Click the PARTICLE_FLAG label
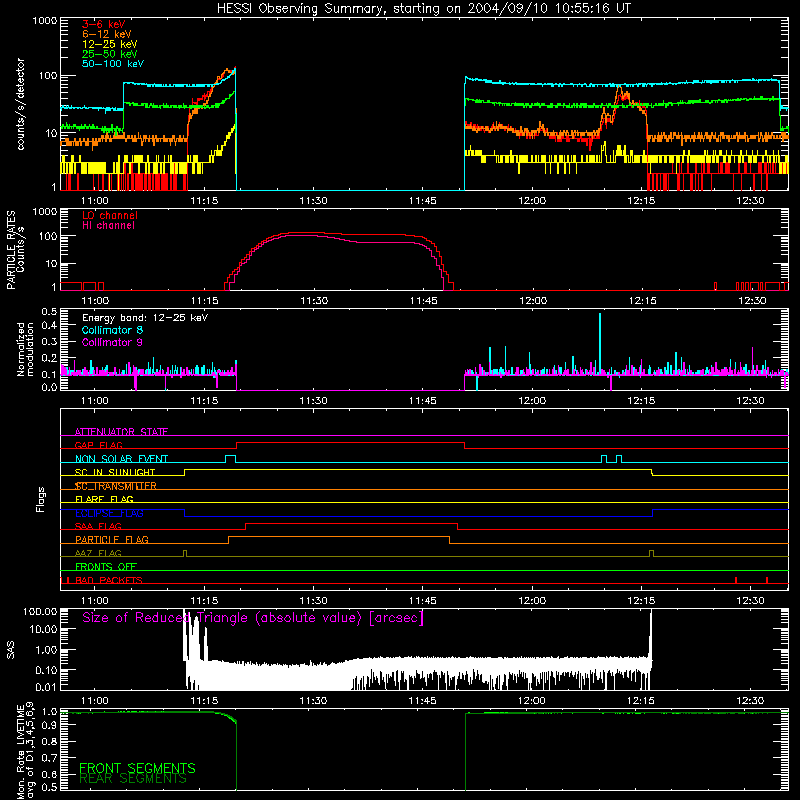Viewport: 800px width, 800px height. pyautogui.click(x=112, y=539)
